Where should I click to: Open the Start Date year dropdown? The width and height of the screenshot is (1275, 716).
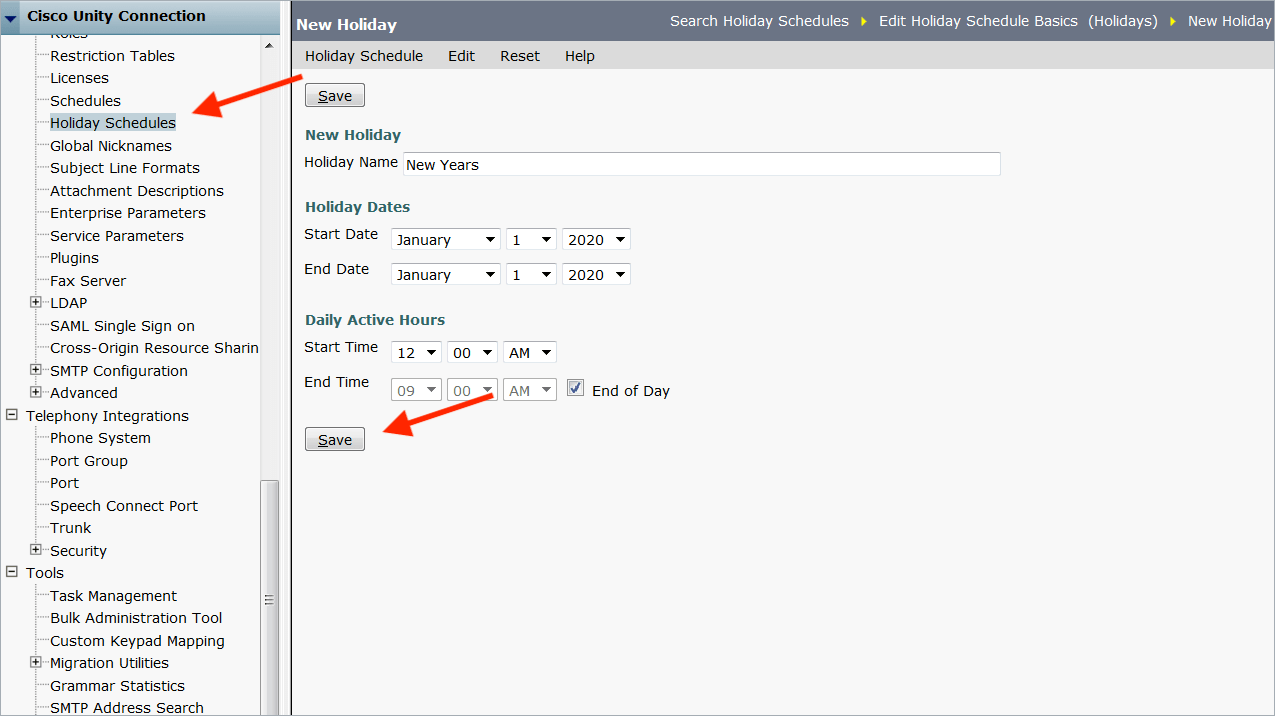pos(596,240)
